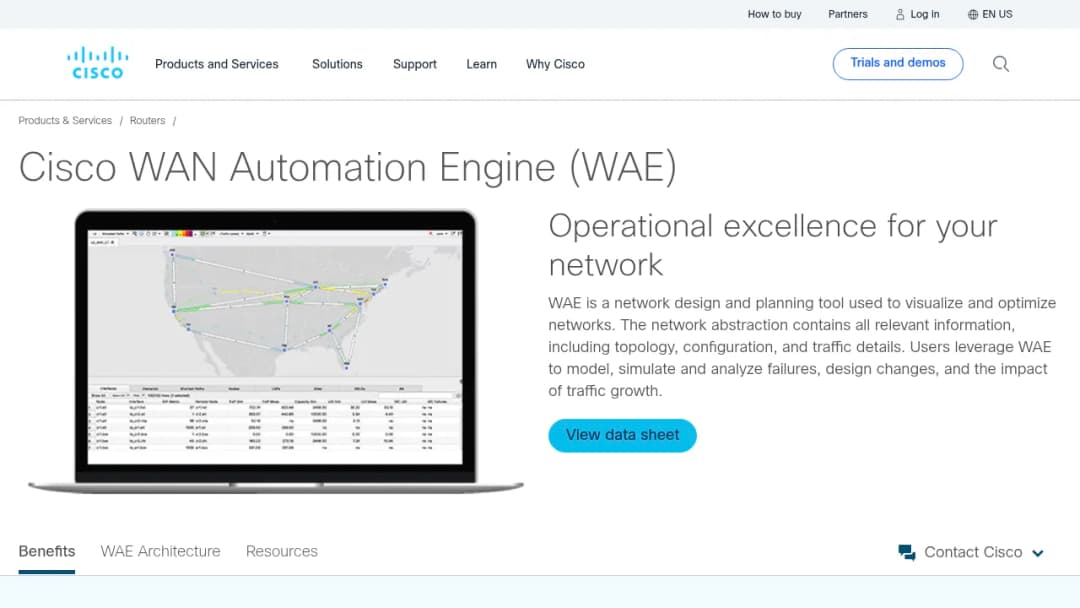1080x608 pixels.
Task: Follow the How to buy link
Action: (774, 14)
